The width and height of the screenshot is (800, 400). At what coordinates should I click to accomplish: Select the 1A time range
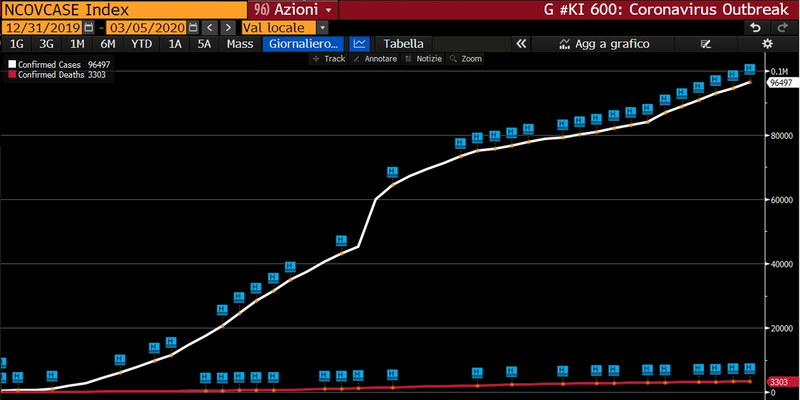point(175,44)
